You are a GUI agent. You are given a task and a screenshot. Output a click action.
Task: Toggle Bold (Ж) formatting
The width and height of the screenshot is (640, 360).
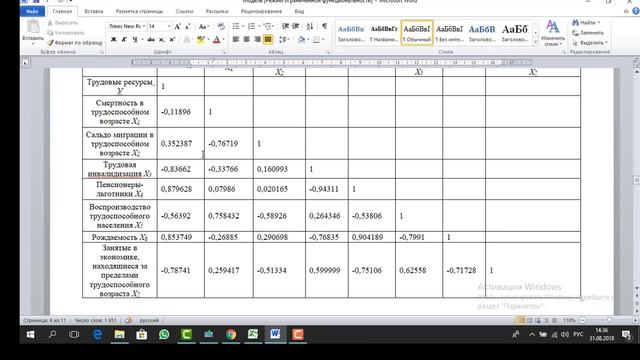[114, 40]
